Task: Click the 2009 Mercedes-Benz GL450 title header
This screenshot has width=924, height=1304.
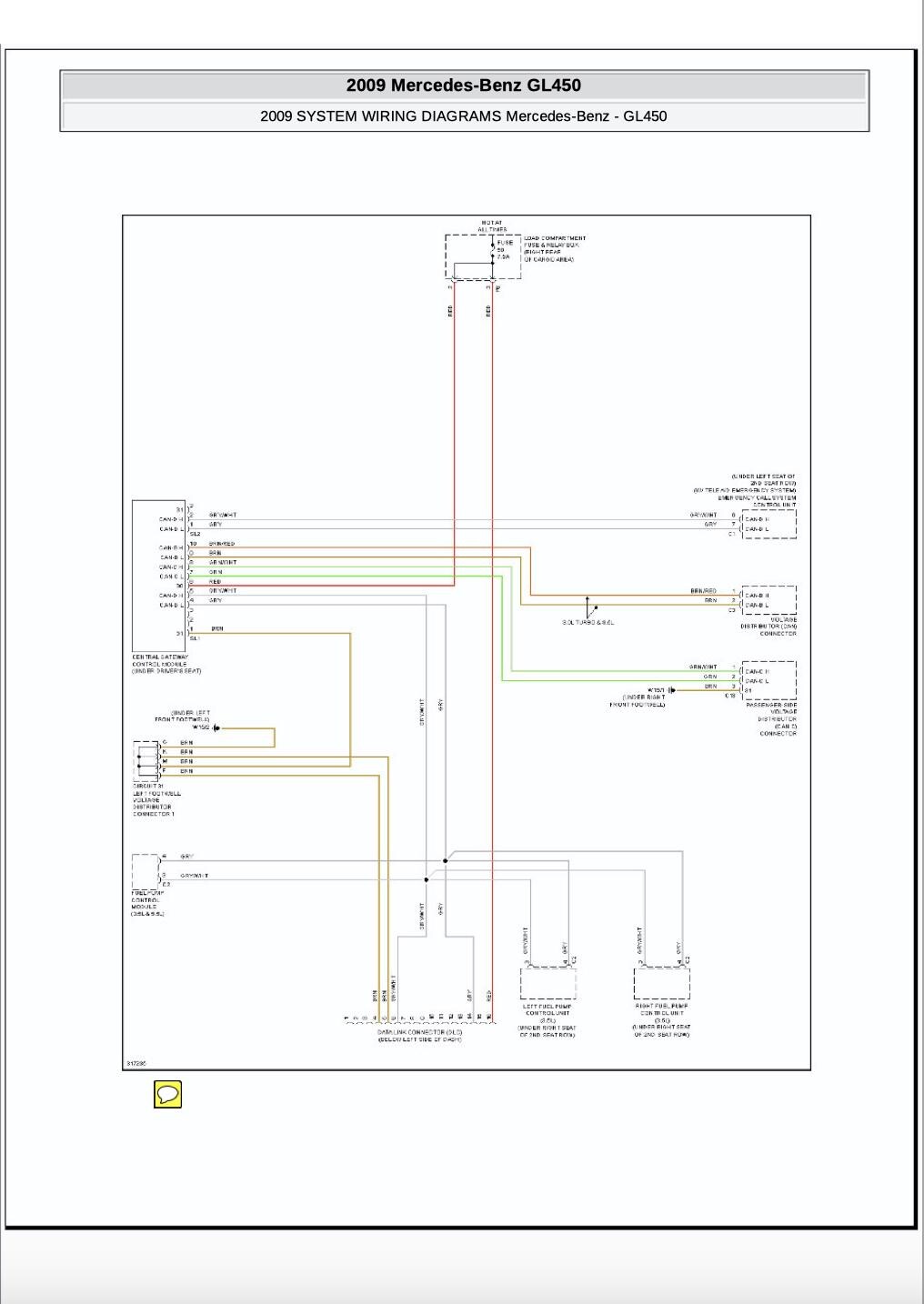Action: click(x=464, y=85)
